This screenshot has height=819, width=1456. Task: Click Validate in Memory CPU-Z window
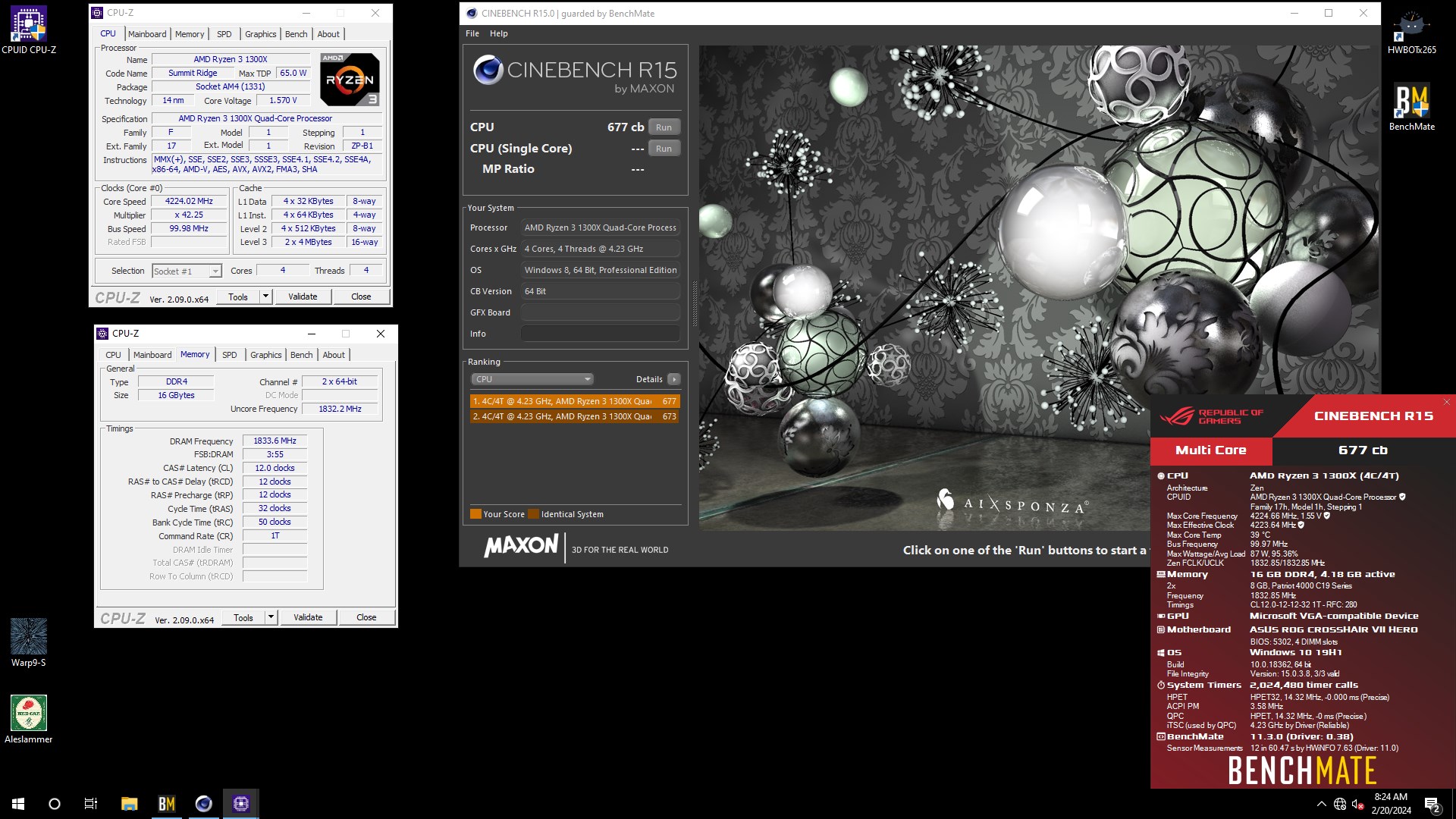coord(308,617)
